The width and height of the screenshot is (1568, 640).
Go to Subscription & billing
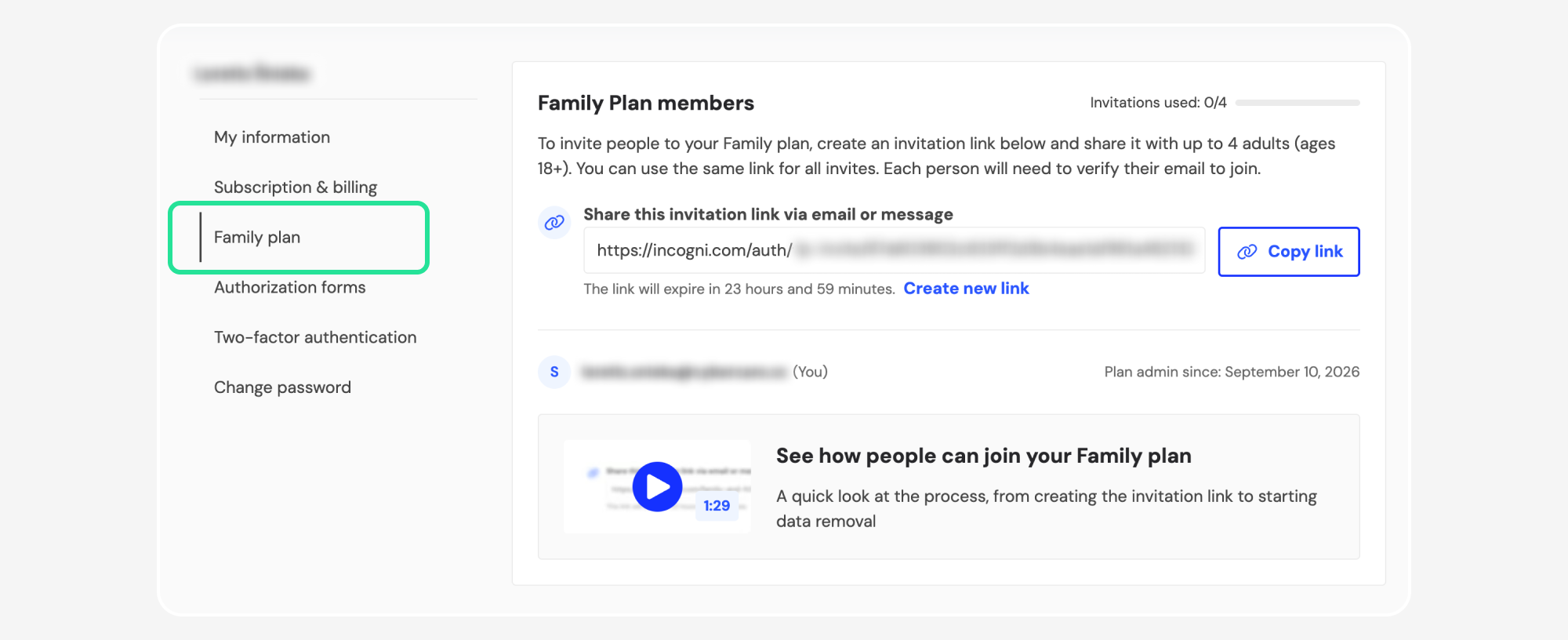[x=296, y=187]
